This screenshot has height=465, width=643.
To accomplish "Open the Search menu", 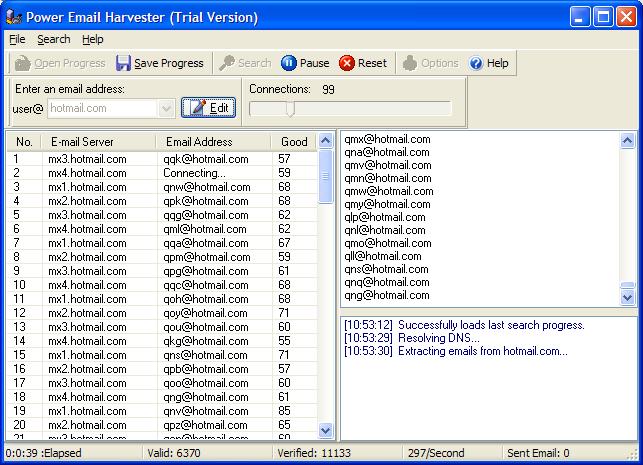I will [x=54, y=39].
